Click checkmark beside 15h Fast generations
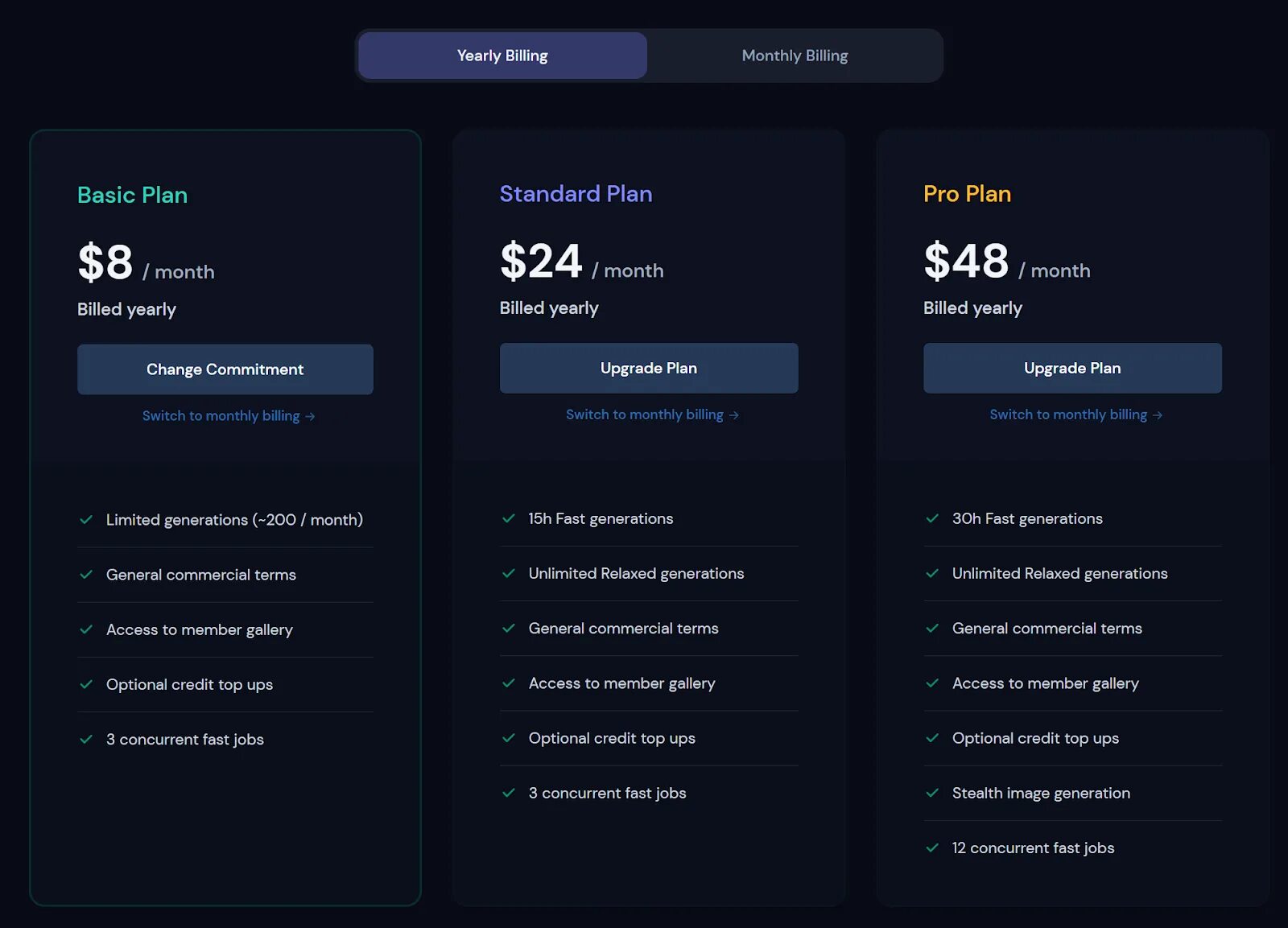1288x928 pixels. point(509,518)
